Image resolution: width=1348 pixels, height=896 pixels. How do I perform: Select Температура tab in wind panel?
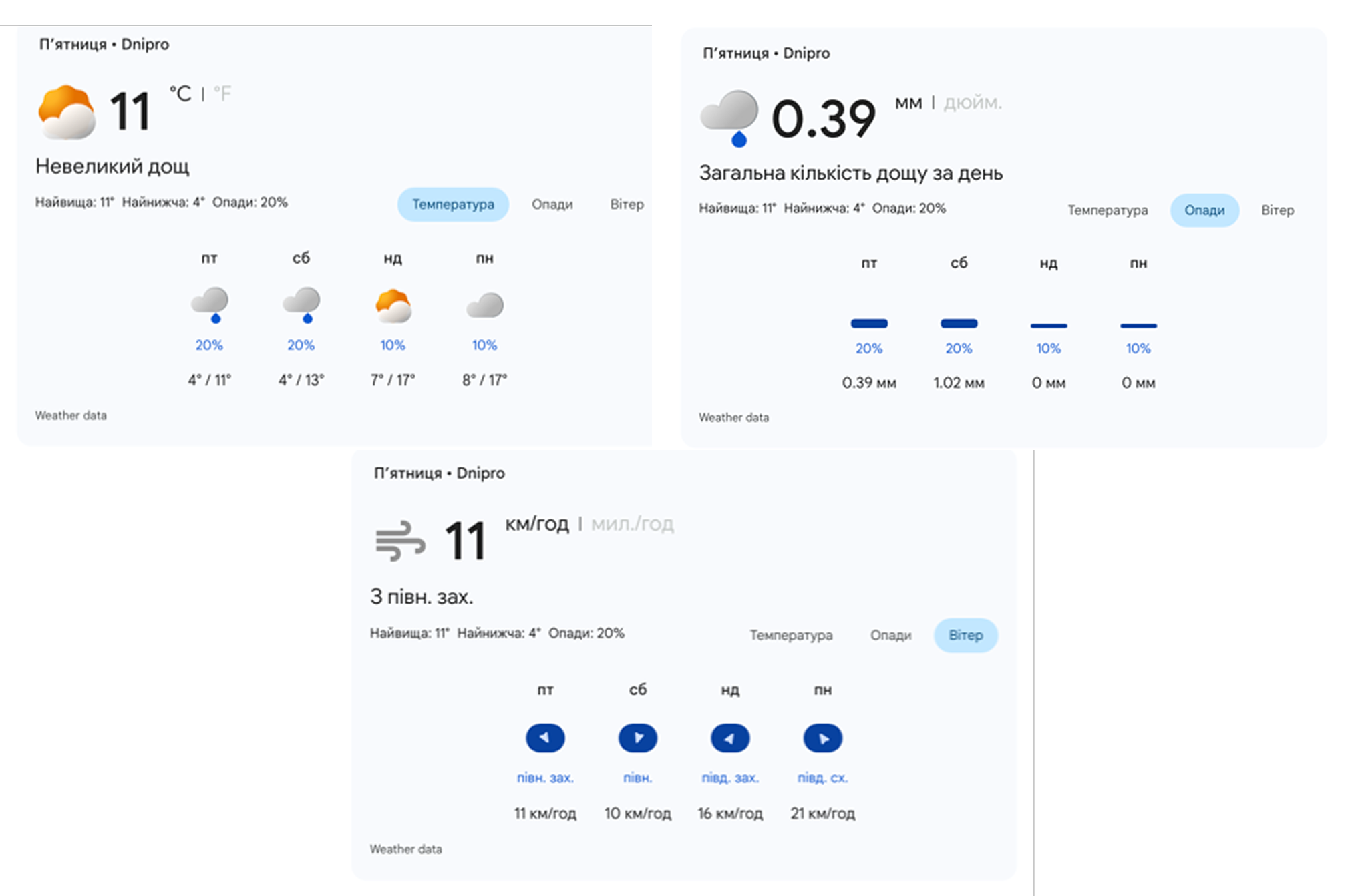pos(791,635)
